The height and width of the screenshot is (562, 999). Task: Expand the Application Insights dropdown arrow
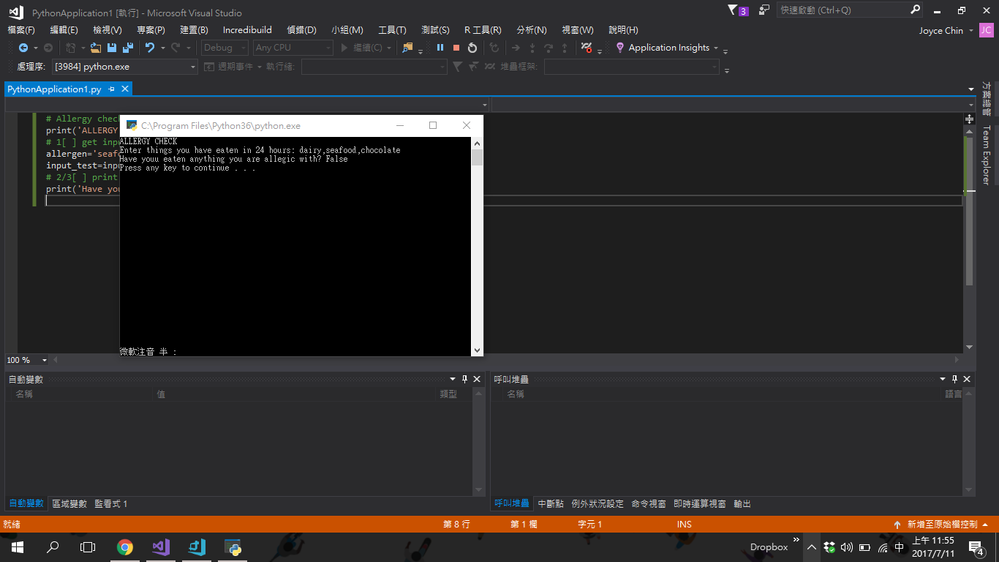(715, 48)
